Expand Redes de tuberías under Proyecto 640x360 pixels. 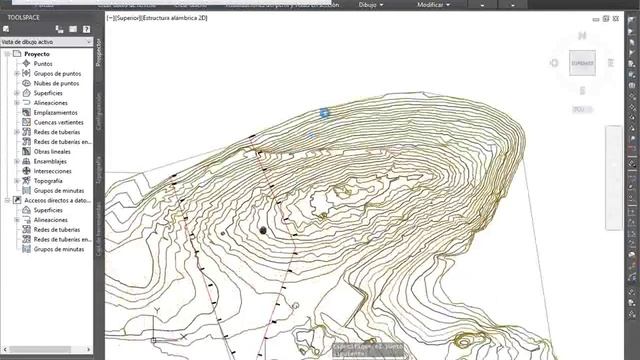(17, 132)
